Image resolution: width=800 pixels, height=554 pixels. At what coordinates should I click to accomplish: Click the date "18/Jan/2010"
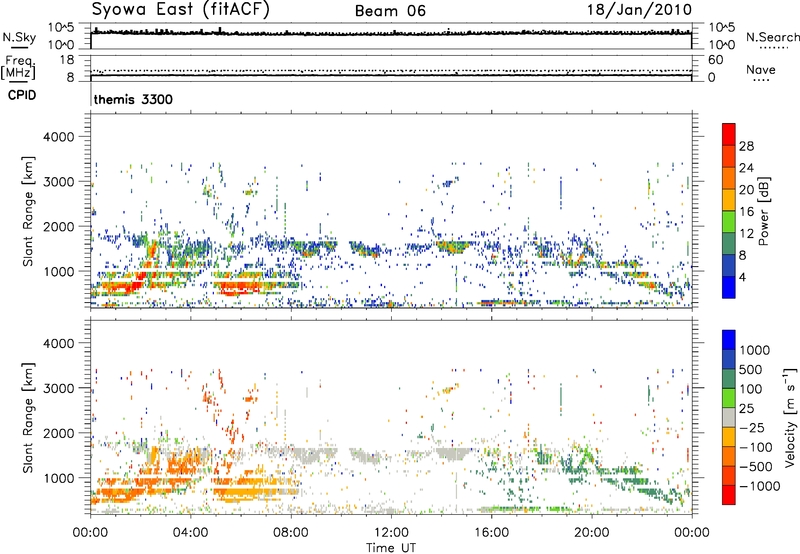pyautogui.click(x=639, y=10)
